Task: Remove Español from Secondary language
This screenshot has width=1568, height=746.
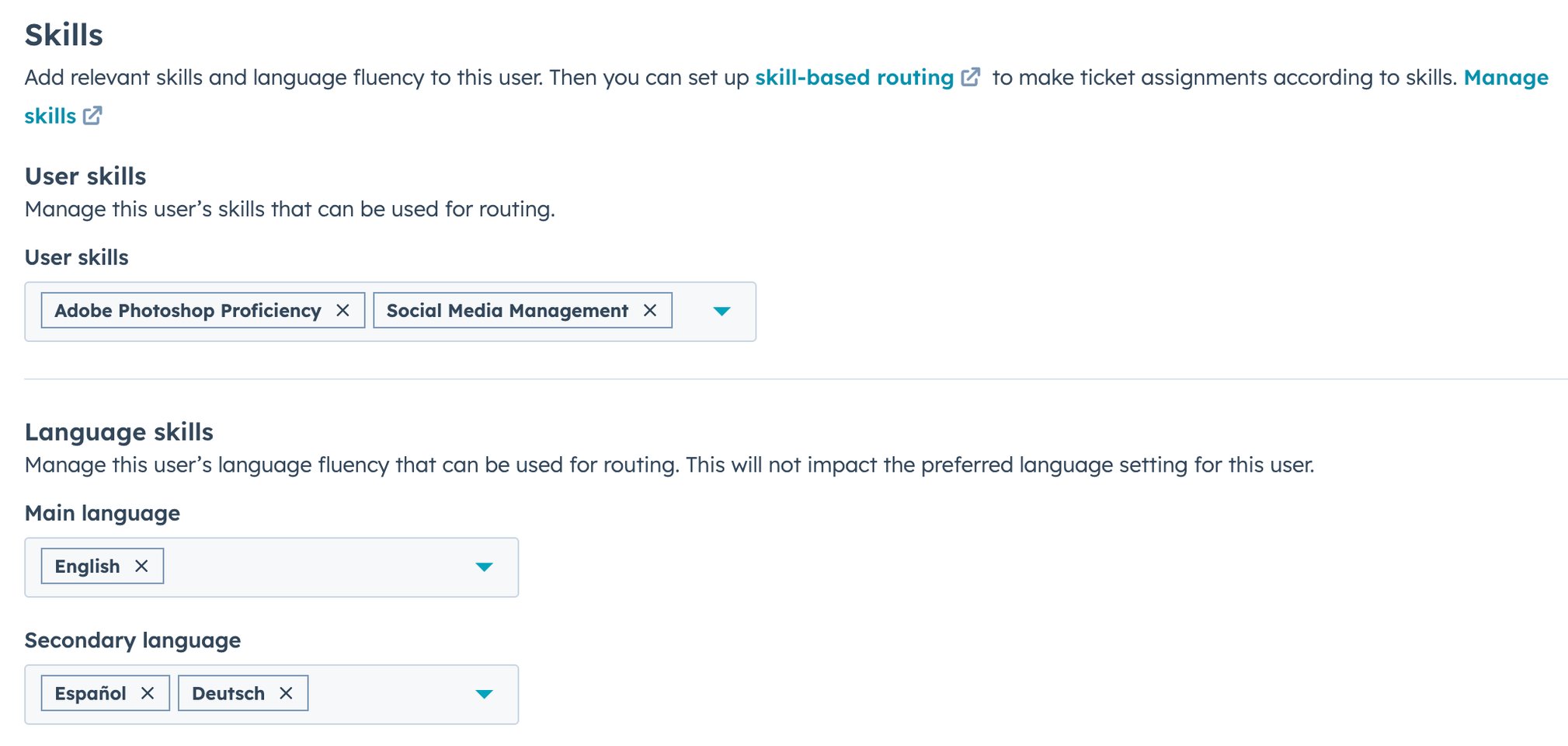Action: coord(148,692)
